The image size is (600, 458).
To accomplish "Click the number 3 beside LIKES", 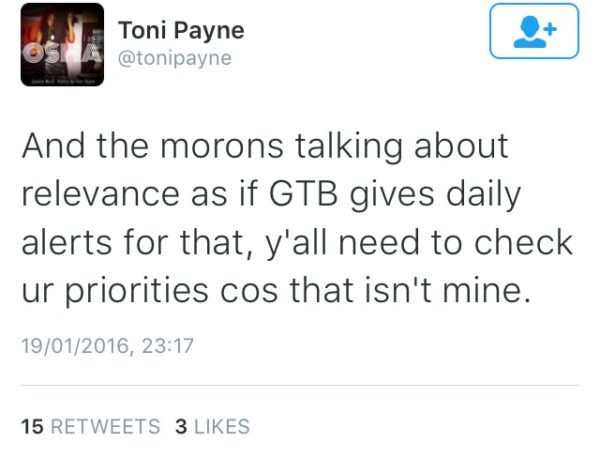I will (x=181, y=426).
